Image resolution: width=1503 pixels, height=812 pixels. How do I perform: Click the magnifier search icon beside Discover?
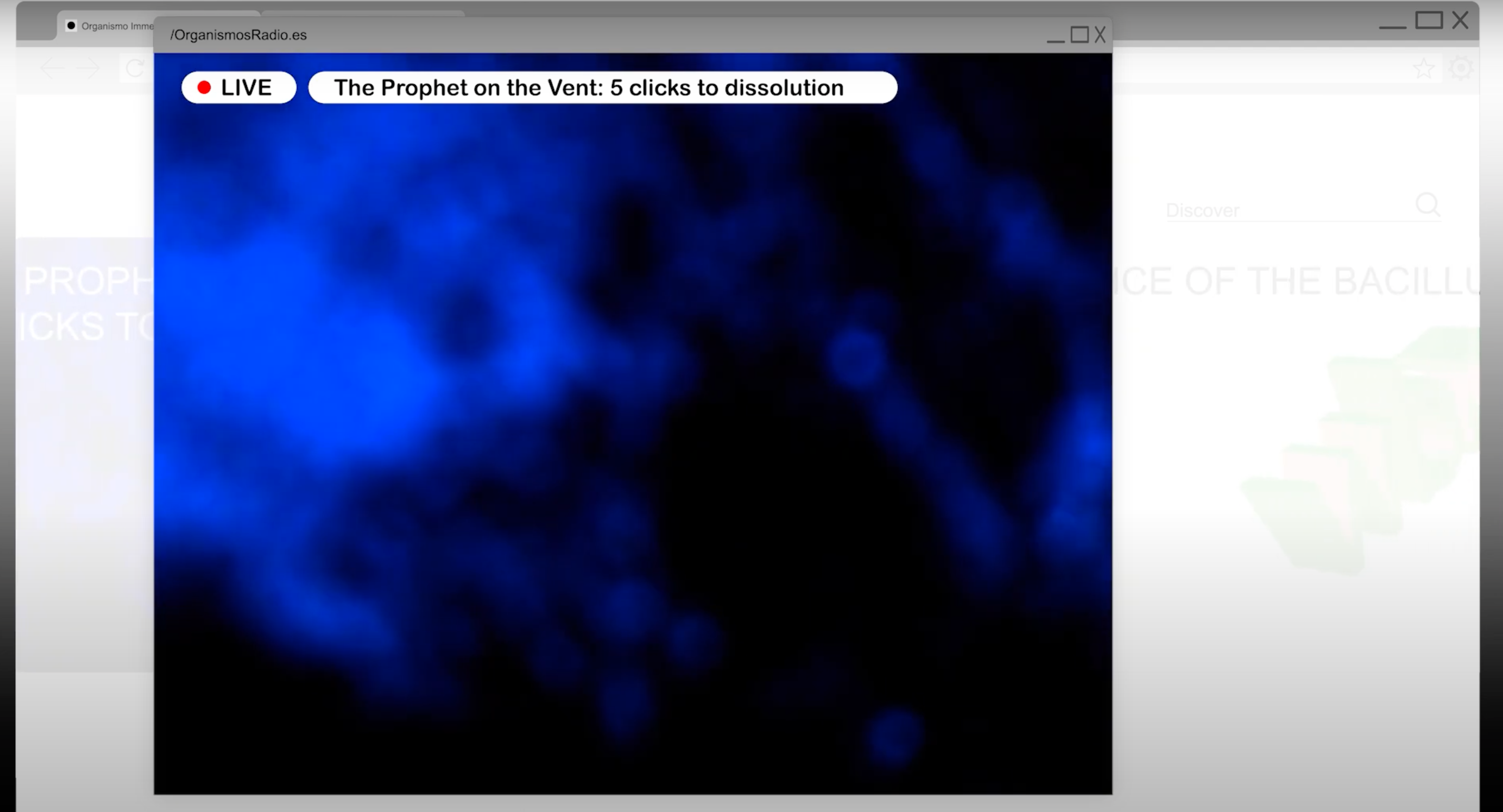(1427, 205)
